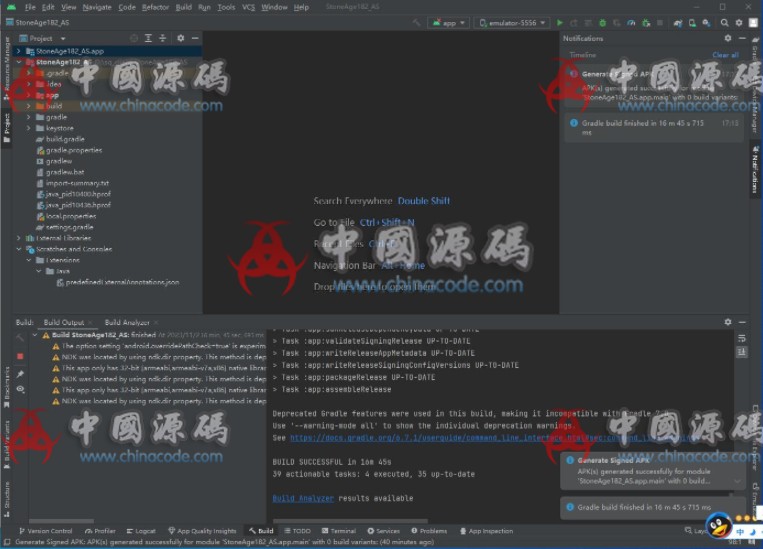
Task: Click the red Stop build icon
Action: tap(20, 356)
